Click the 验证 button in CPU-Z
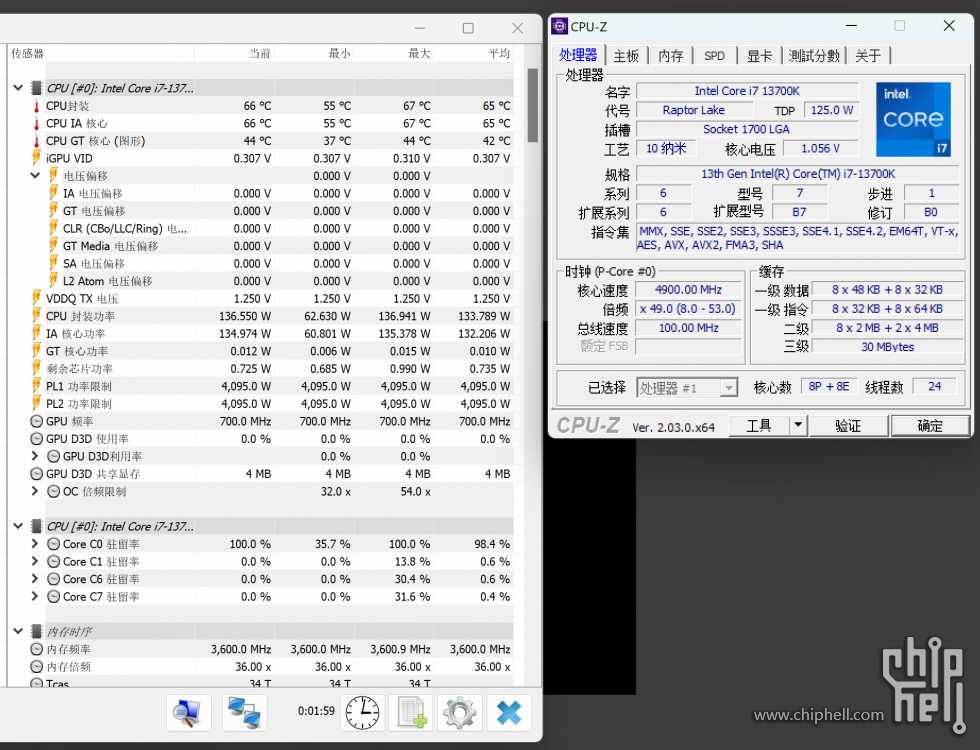The image size is (980, 750). tap(848, 426)
